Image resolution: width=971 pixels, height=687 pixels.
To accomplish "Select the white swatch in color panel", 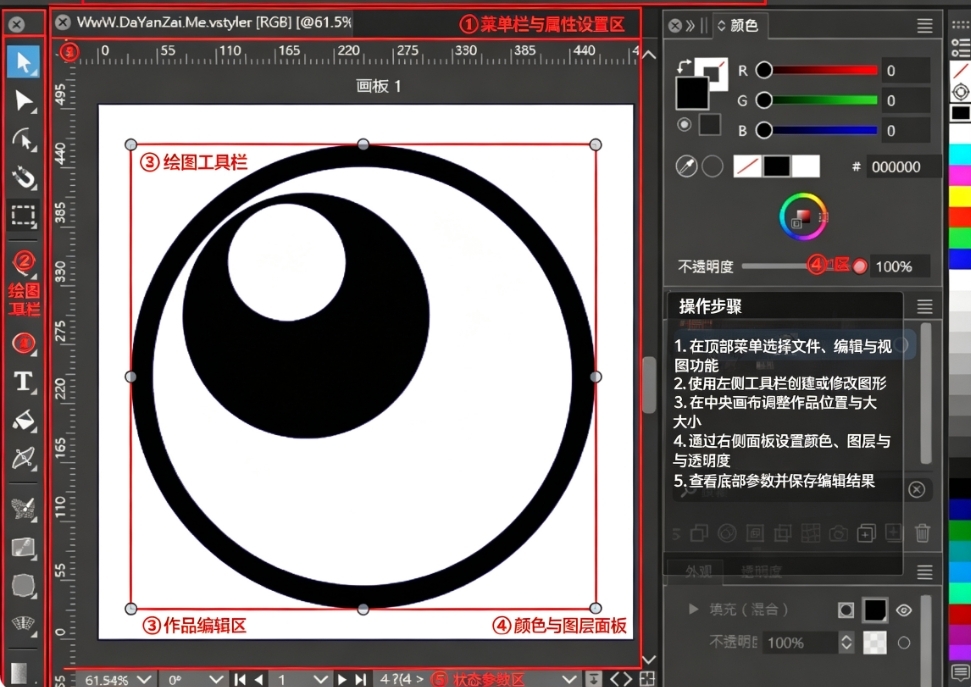I will tap(806, 166).
